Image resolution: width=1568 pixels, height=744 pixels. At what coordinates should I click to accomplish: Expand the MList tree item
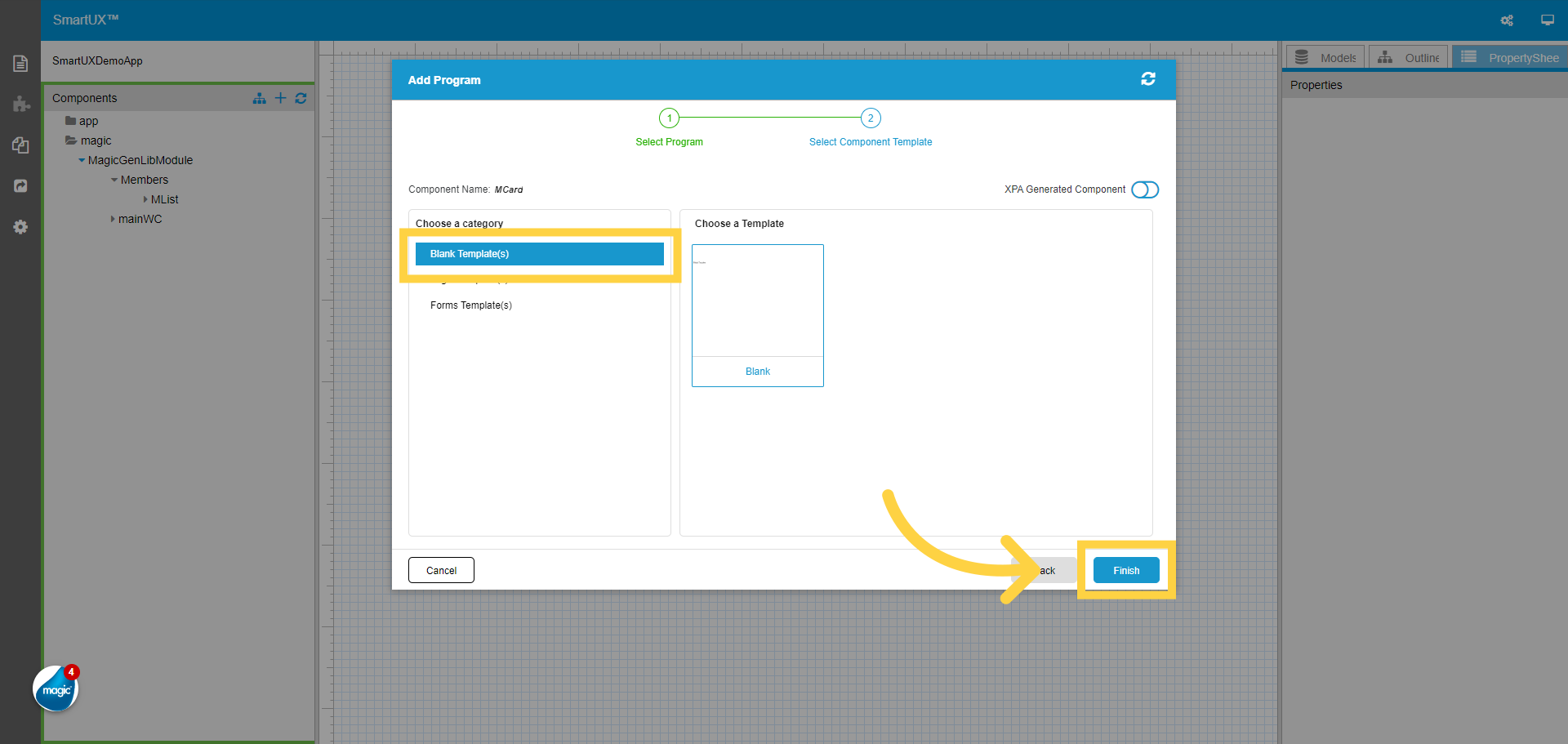click(x=145, y=199)
